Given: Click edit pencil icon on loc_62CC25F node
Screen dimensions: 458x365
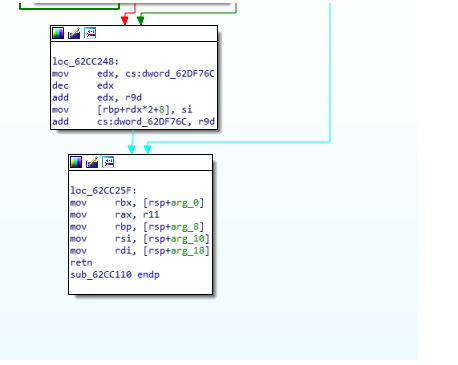Looking at the screenshot, I should coord(92,162).
